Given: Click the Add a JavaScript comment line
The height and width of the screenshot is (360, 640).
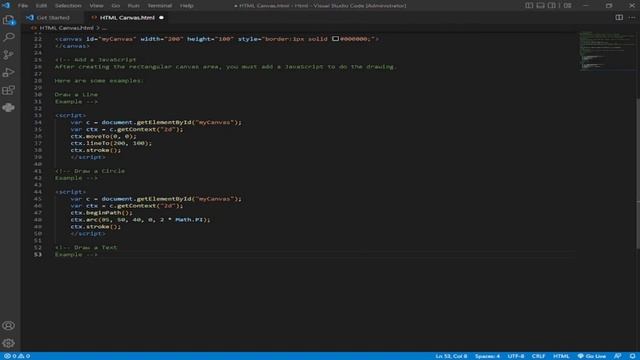Looking at the screenshot, I should tap(96, 60).
